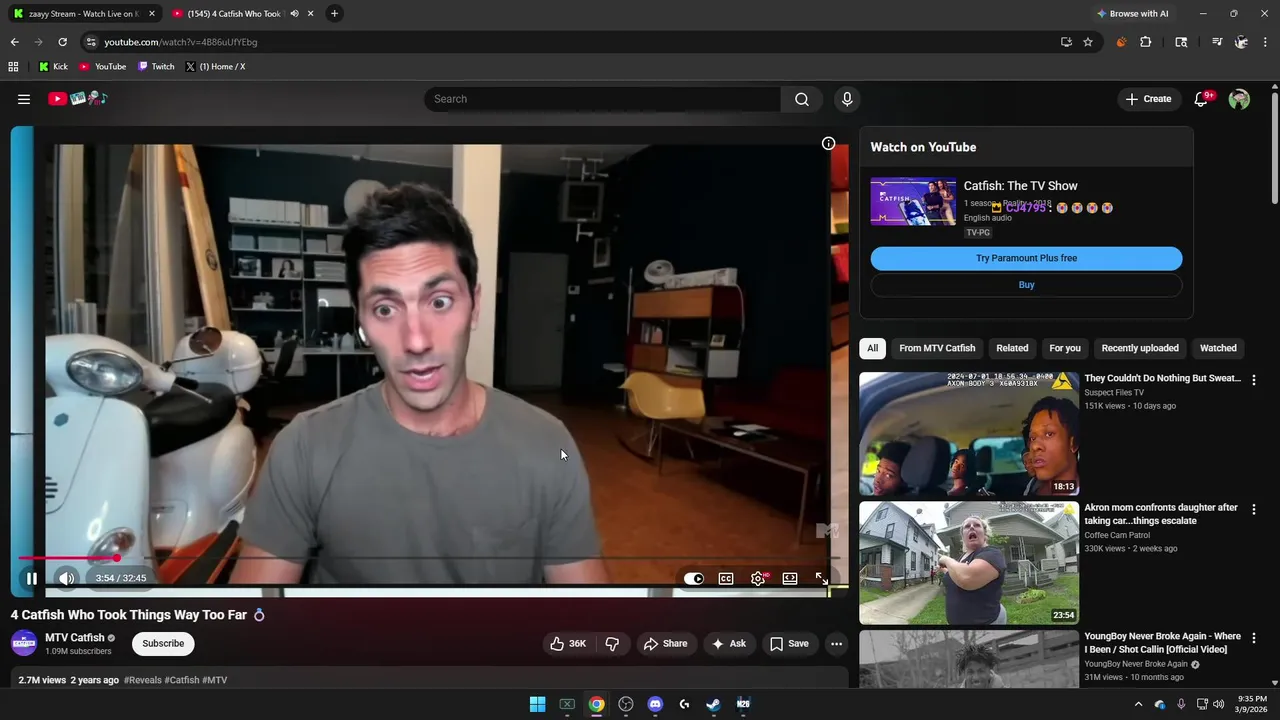Submit search with the magnifier icon
This screenshot has width=1280, height=720.
pos(802,99)
